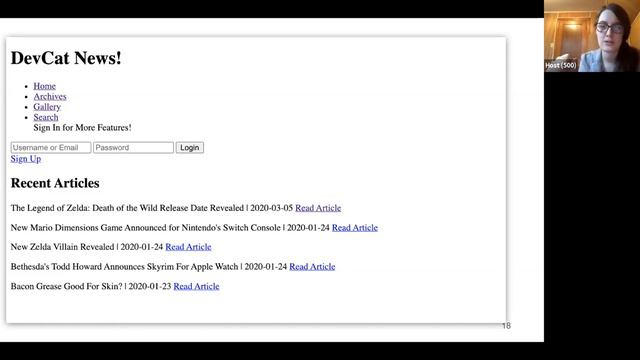This screenshot has height=360, width=640.
Task: Click the date 2020-03-05 text
Action: click(271, 208)
